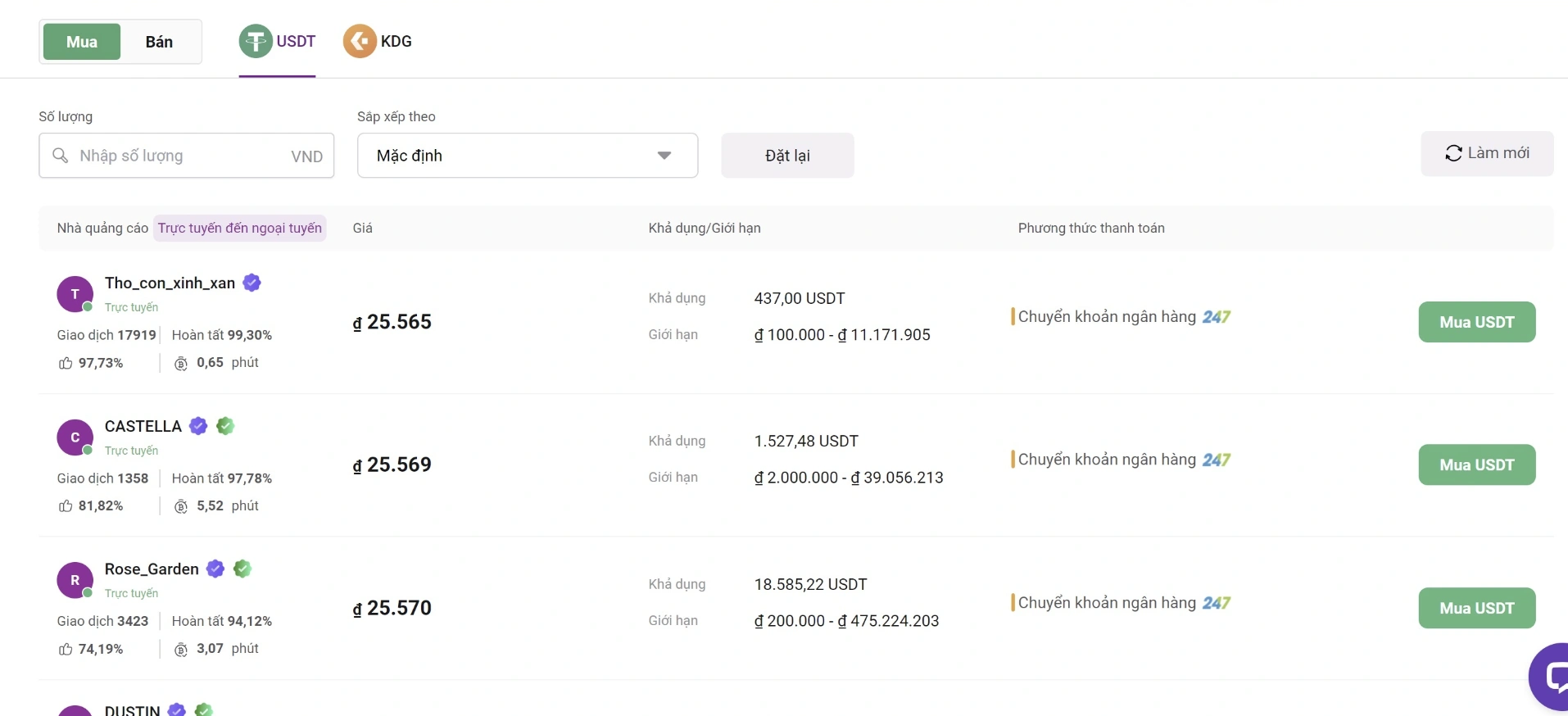Click CASTELLA avatar C
The height and width of the screenshot is (716, 1568).
coord(75,437)
